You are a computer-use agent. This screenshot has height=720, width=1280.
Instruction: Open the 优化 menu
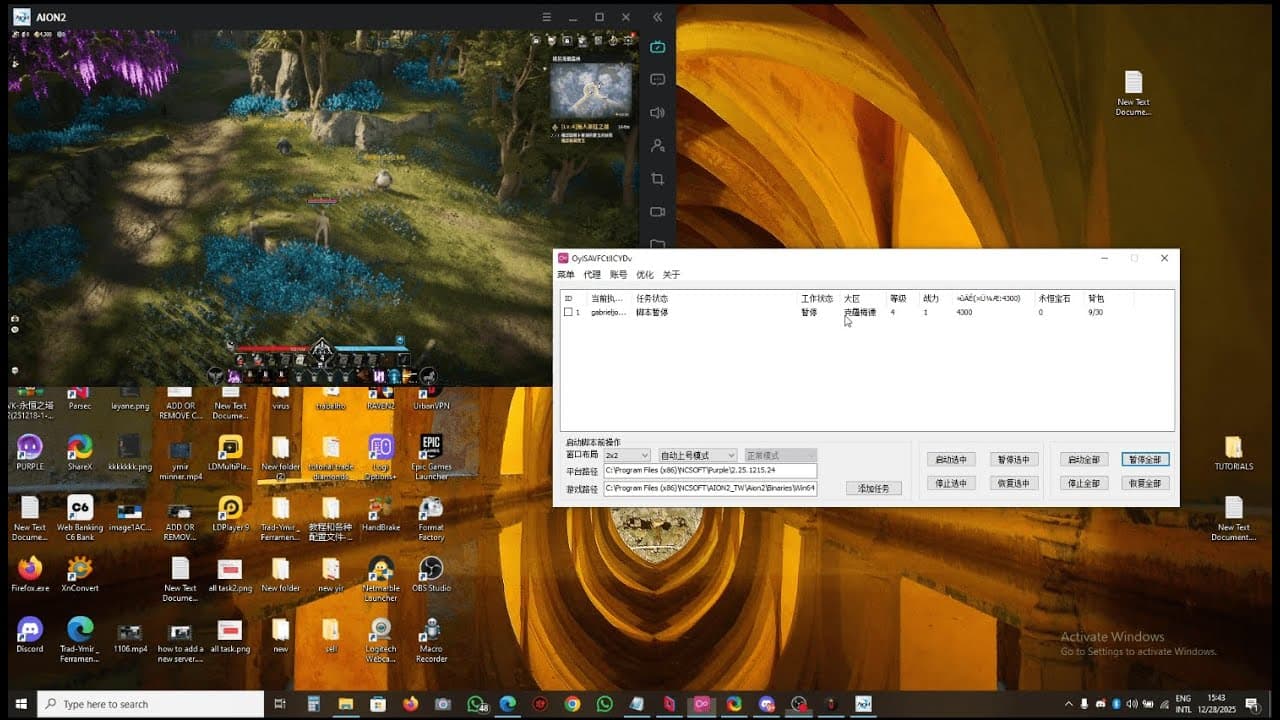pyautogui.click(x=645, y=275)
